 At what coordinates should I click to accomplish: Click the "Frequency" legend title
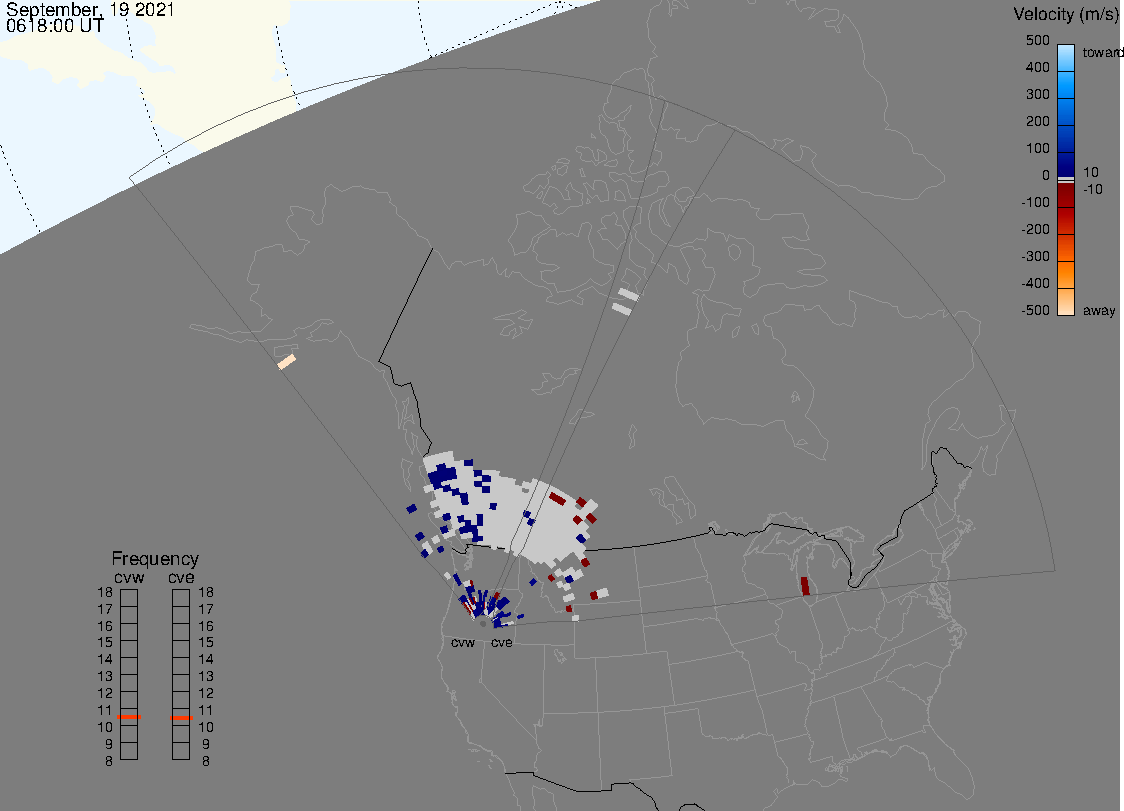pyautogui.click(x=155, y=559)
